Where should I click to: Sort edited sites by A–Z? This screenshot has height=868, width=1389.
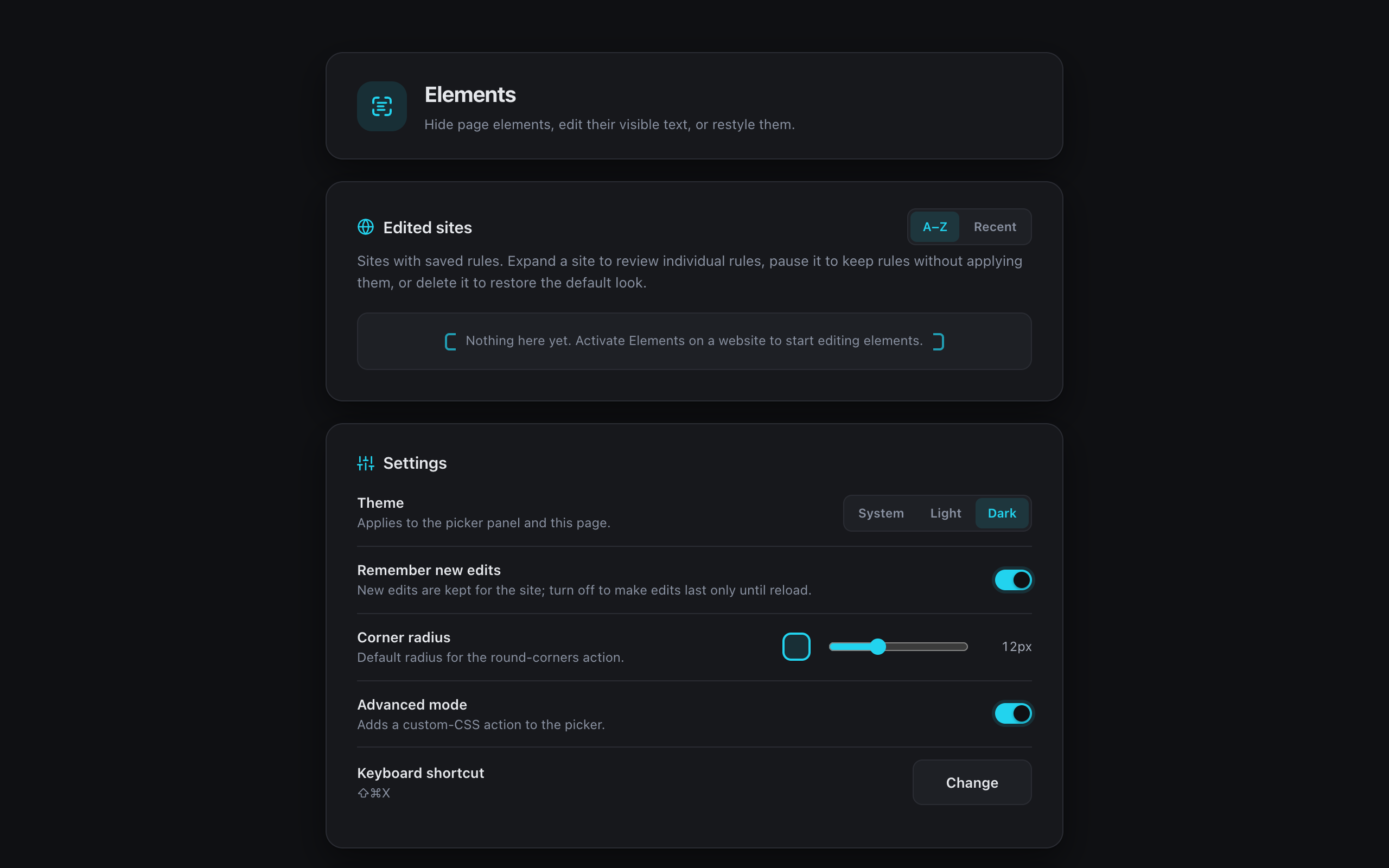tap(934, 227)
